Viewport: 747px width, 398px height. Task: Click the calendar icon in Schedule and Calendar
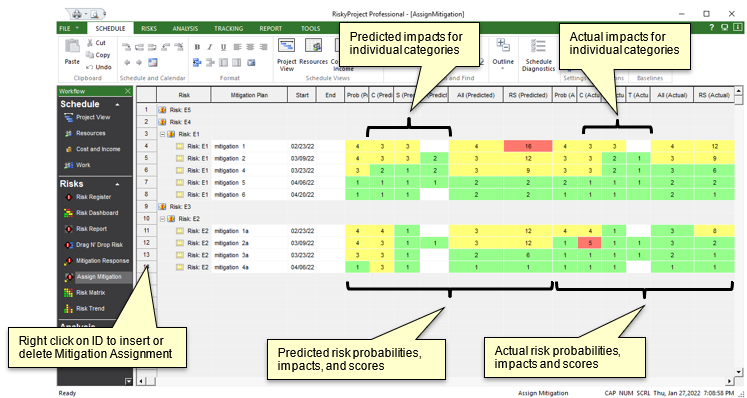[152, 62]
